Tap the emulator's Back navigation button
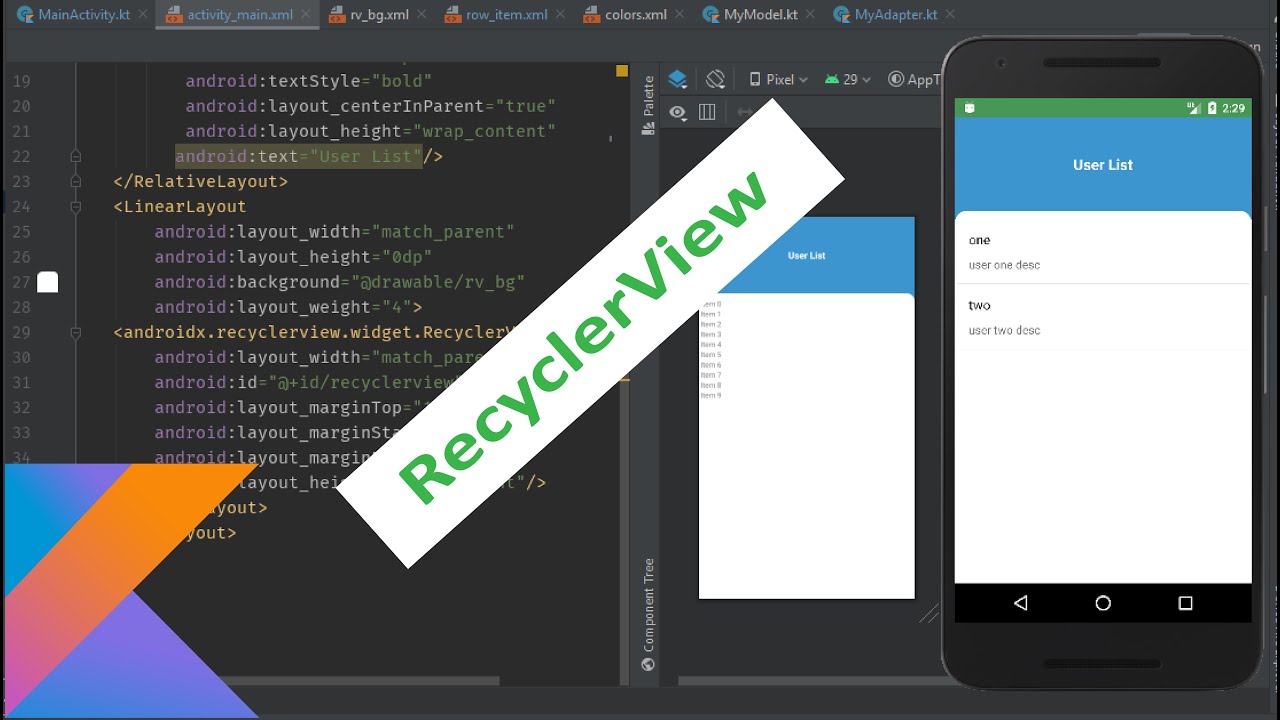The width and height of the screenshot is (1280, 720). click(x=1020, y=603)
